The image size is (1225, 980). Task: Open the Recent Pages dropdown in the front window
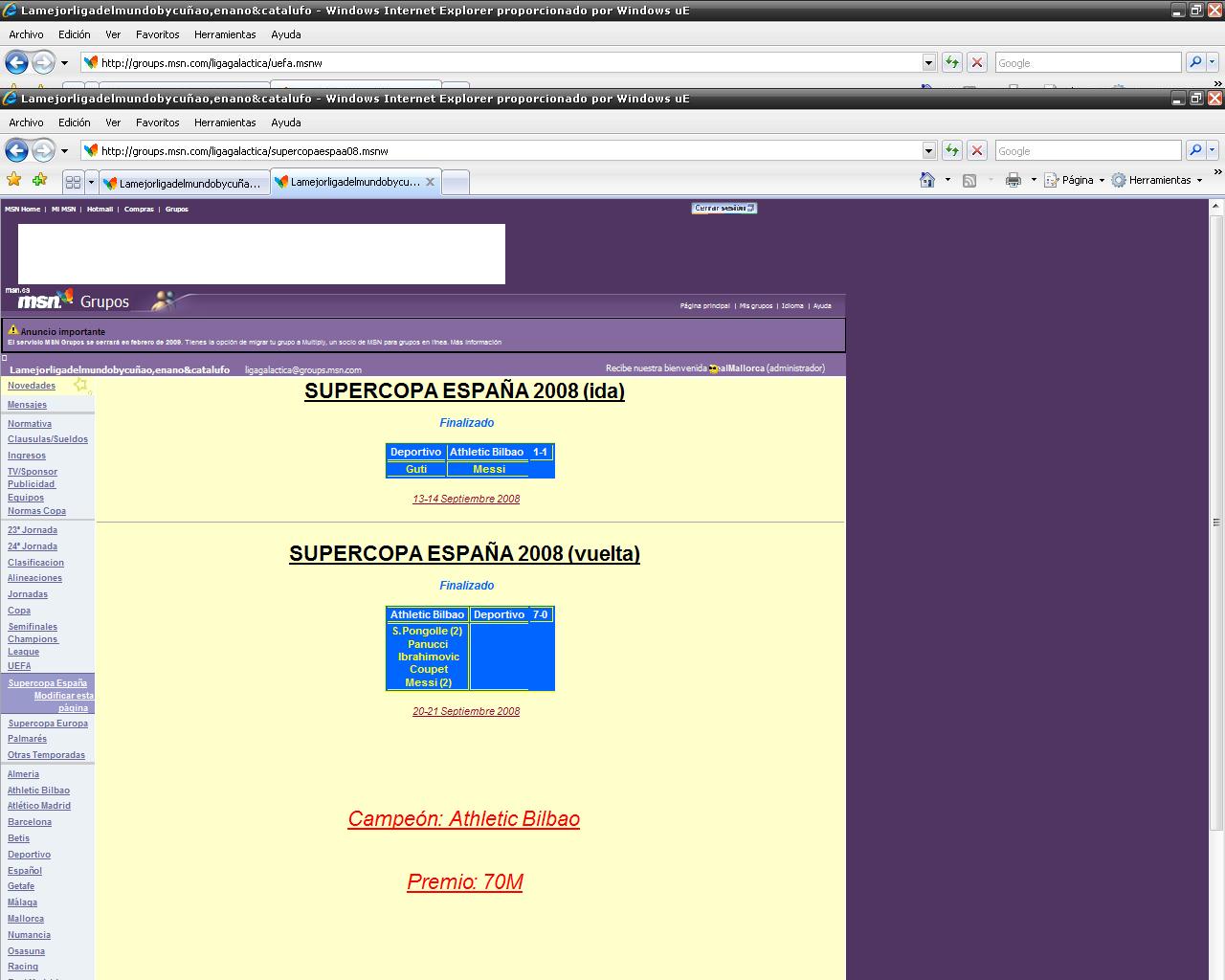[x=64, y=150]
